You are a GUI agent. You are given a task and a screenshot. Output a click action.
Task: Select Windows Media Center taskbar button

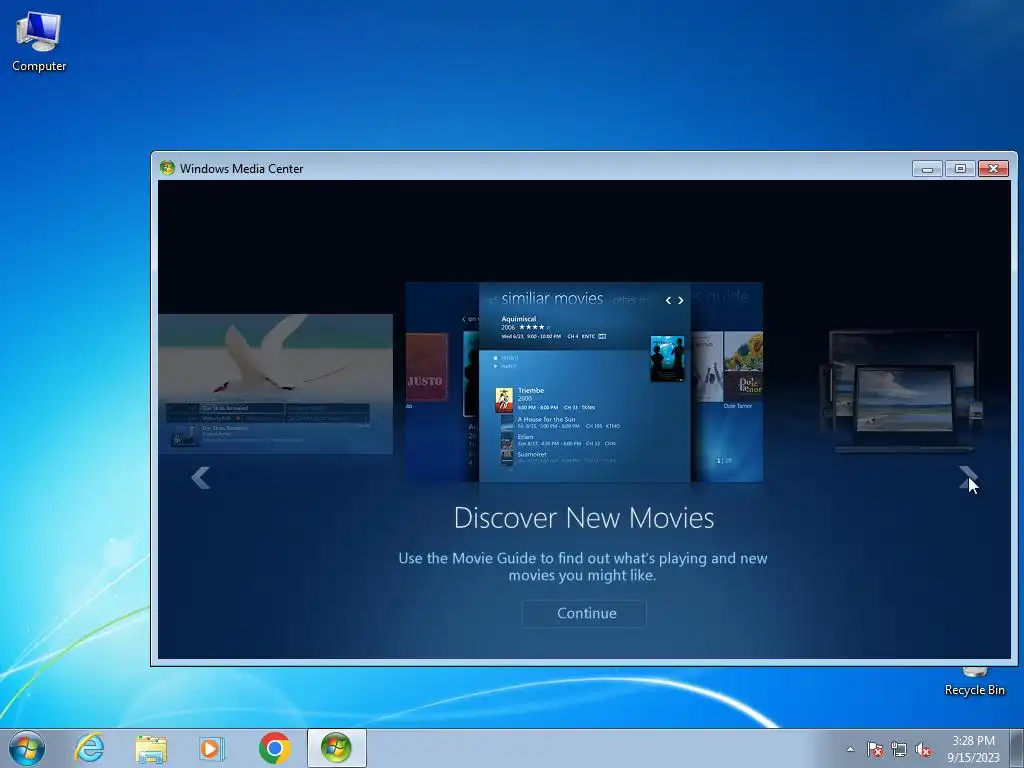coord(336,748)
